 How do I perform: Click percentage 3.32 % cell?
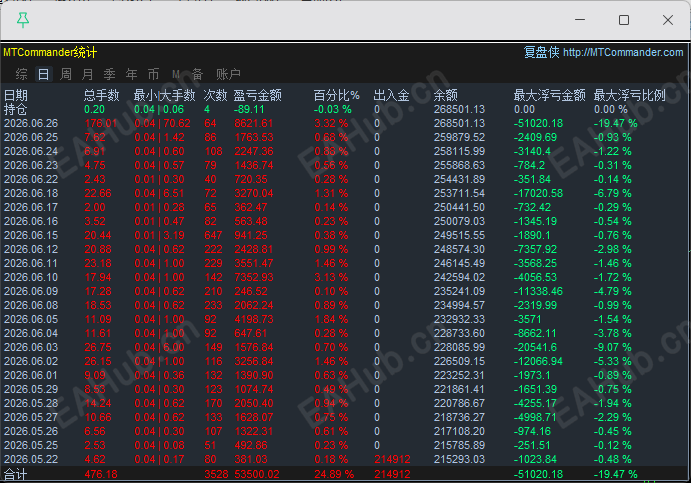click(x=331, y=123)
